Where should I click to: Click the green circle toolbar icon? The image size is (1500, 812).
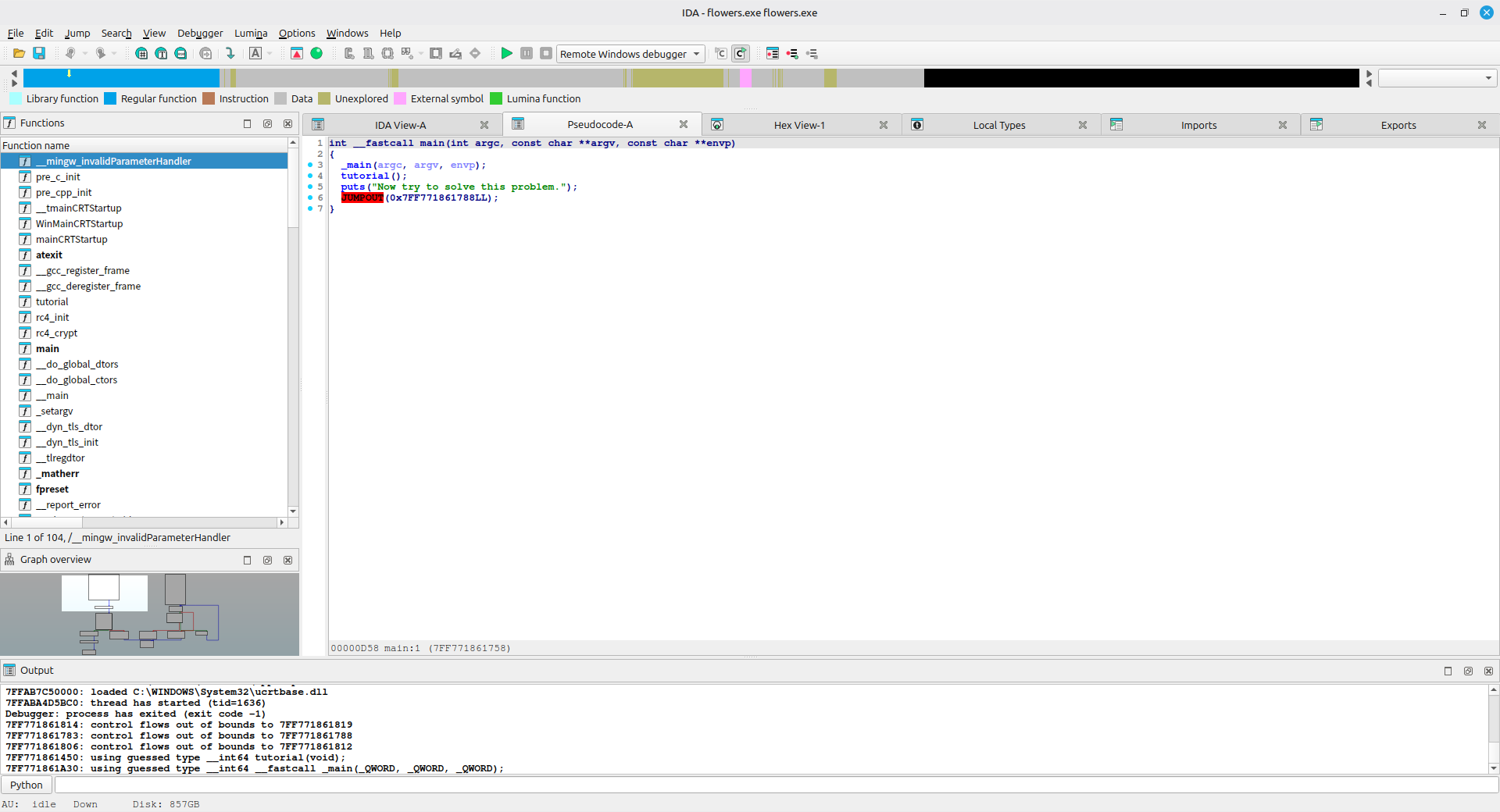coord(316,54)
